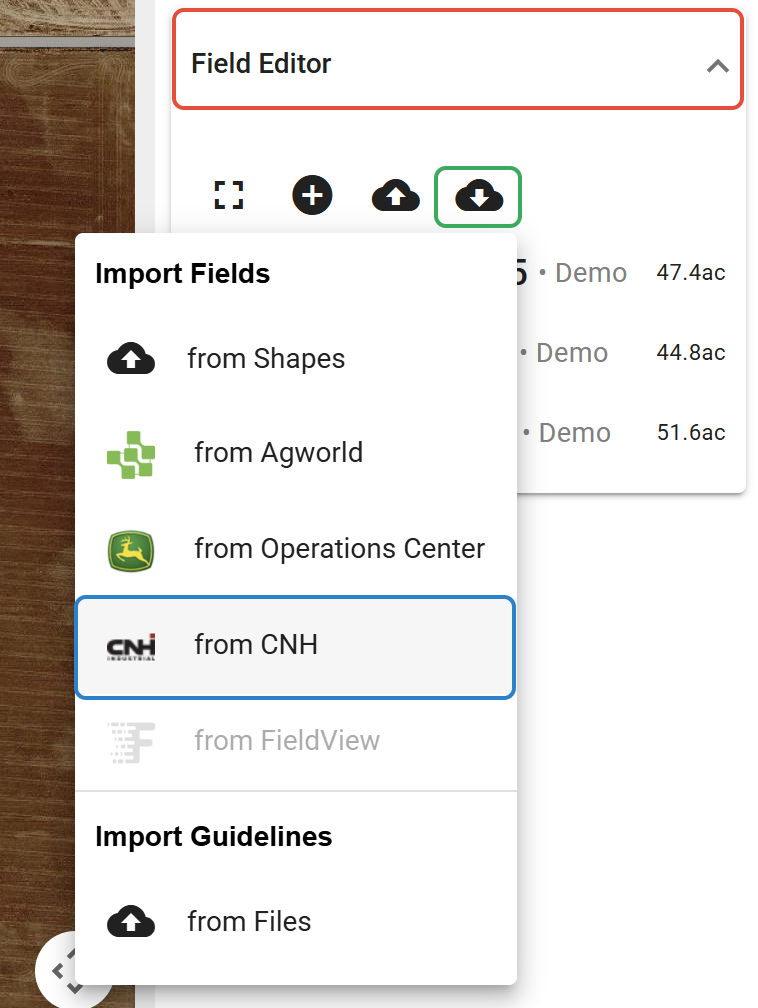Screen dimensions: 758x1008
Task: Click the cloud icon beside from Files
Action: [x=131, y=921]
